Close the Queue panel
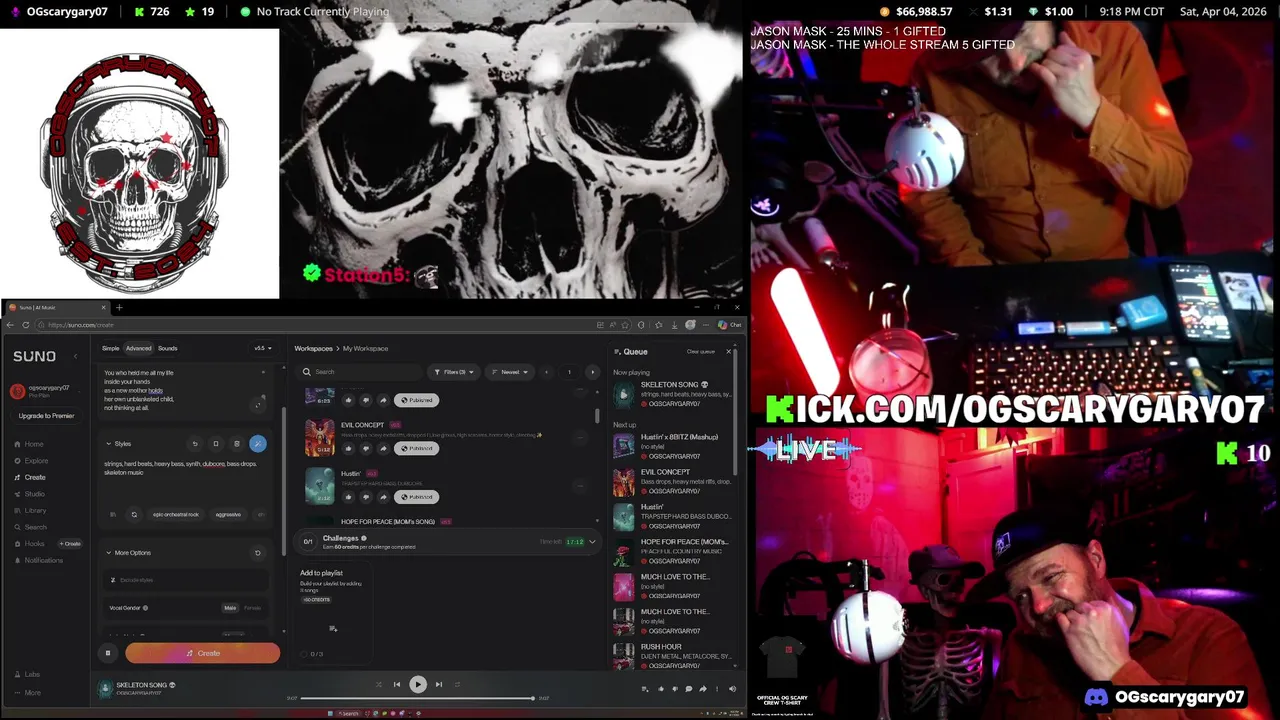1280x720 pixels. (x=728, y=352)
